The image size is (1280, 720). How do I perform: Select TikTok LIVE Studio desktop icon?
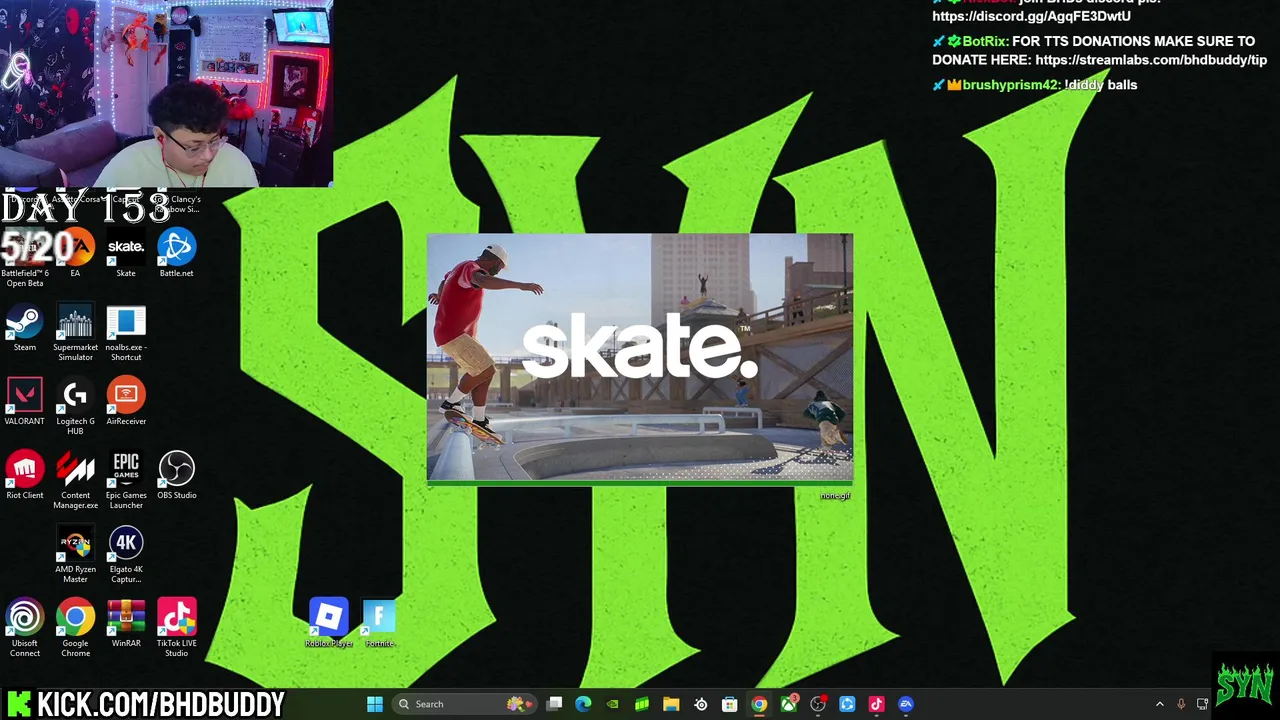click(176, 629)
